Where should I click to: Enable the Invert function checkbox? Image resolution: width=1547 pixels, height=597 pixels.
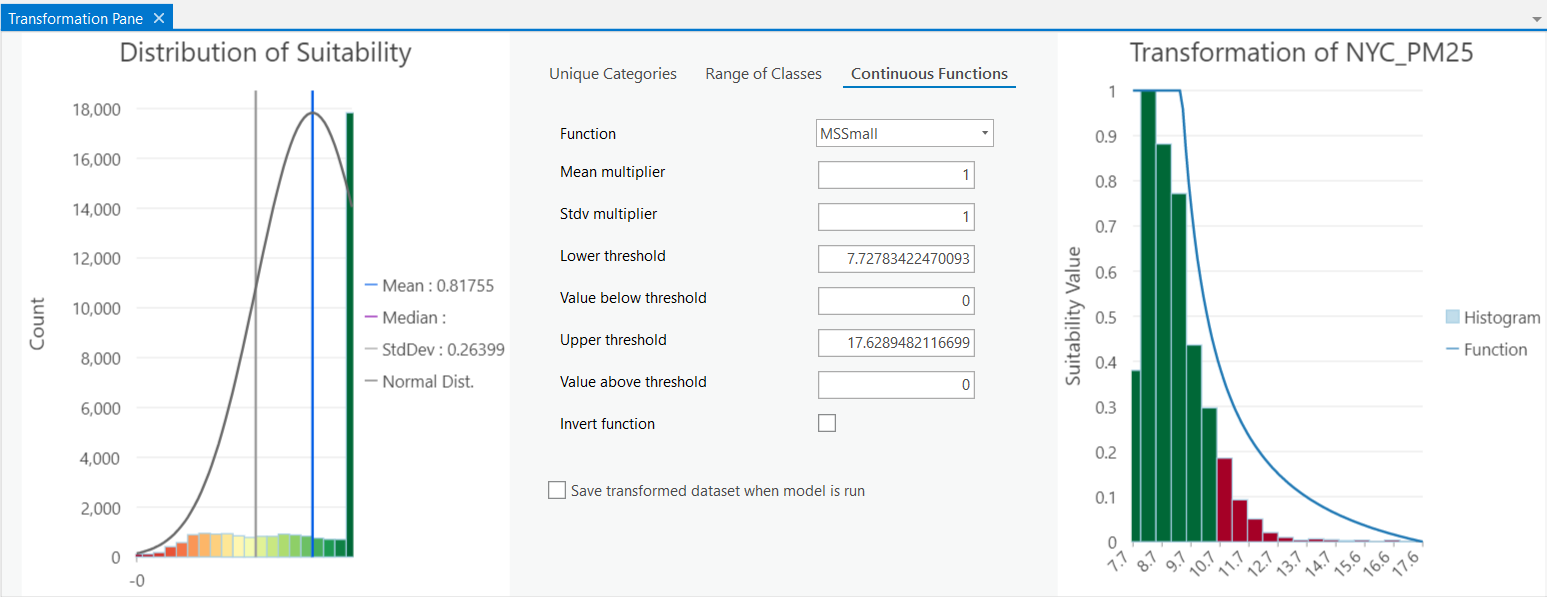[x=827, y=423]
